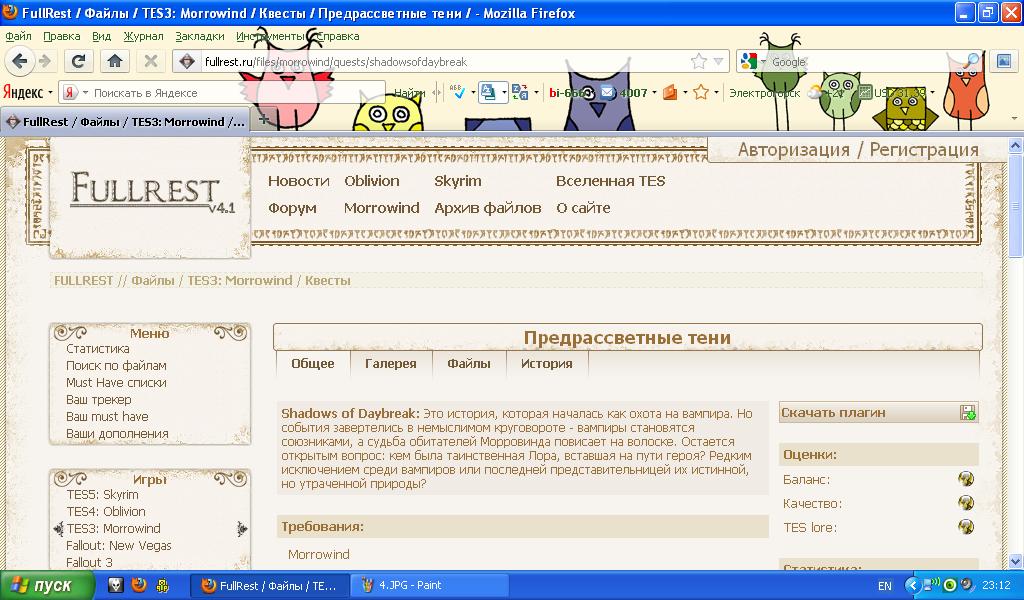Click Скачать плагин download button
Viewport: 1024px width, 600px height.
click(878, 413)
